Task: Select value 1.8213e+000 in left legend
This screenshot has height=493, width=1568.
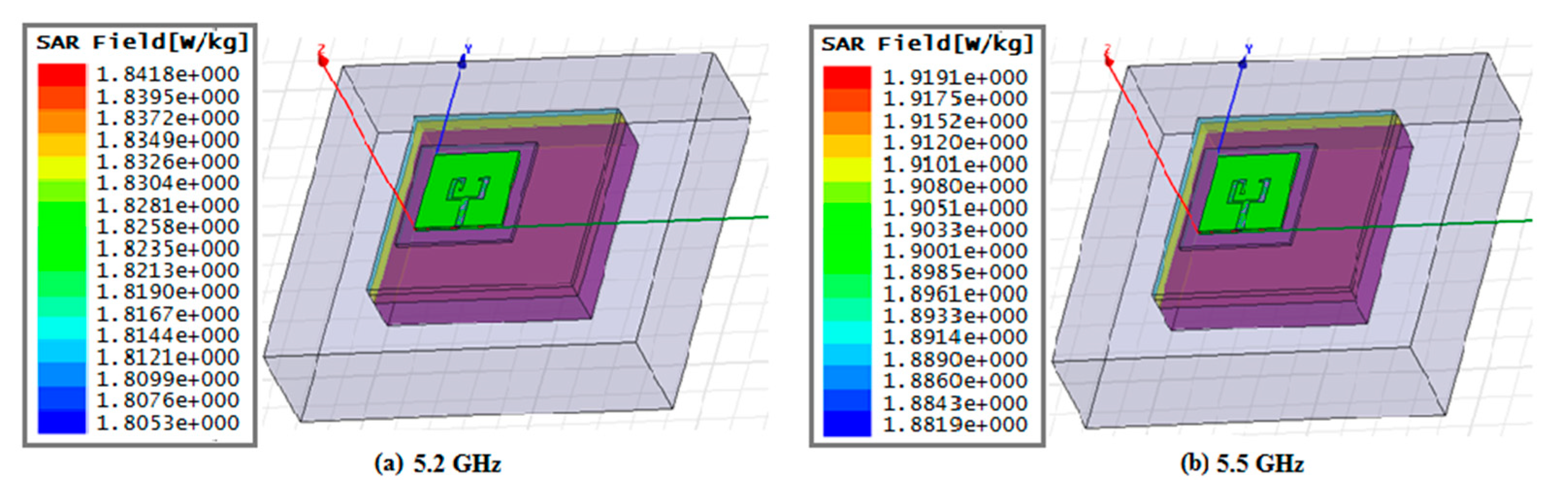Action: click(x=168, y=270)
